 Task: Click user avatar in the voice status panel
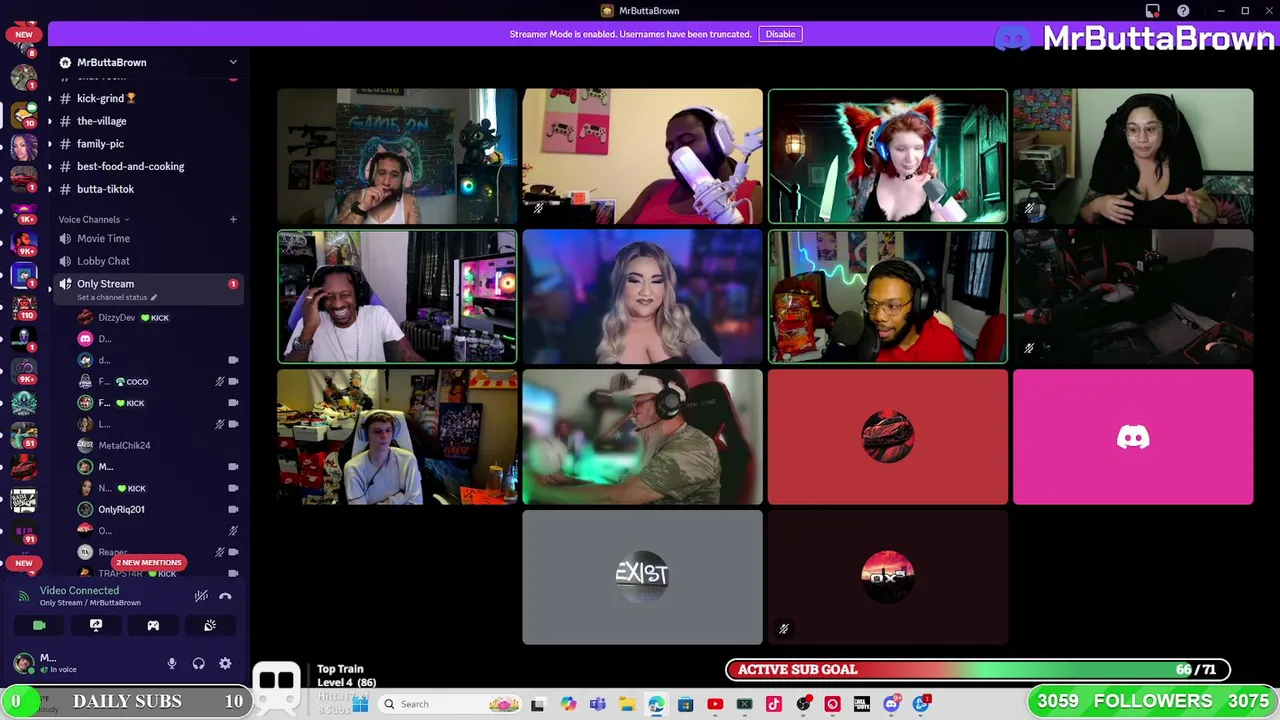[23, 662]
